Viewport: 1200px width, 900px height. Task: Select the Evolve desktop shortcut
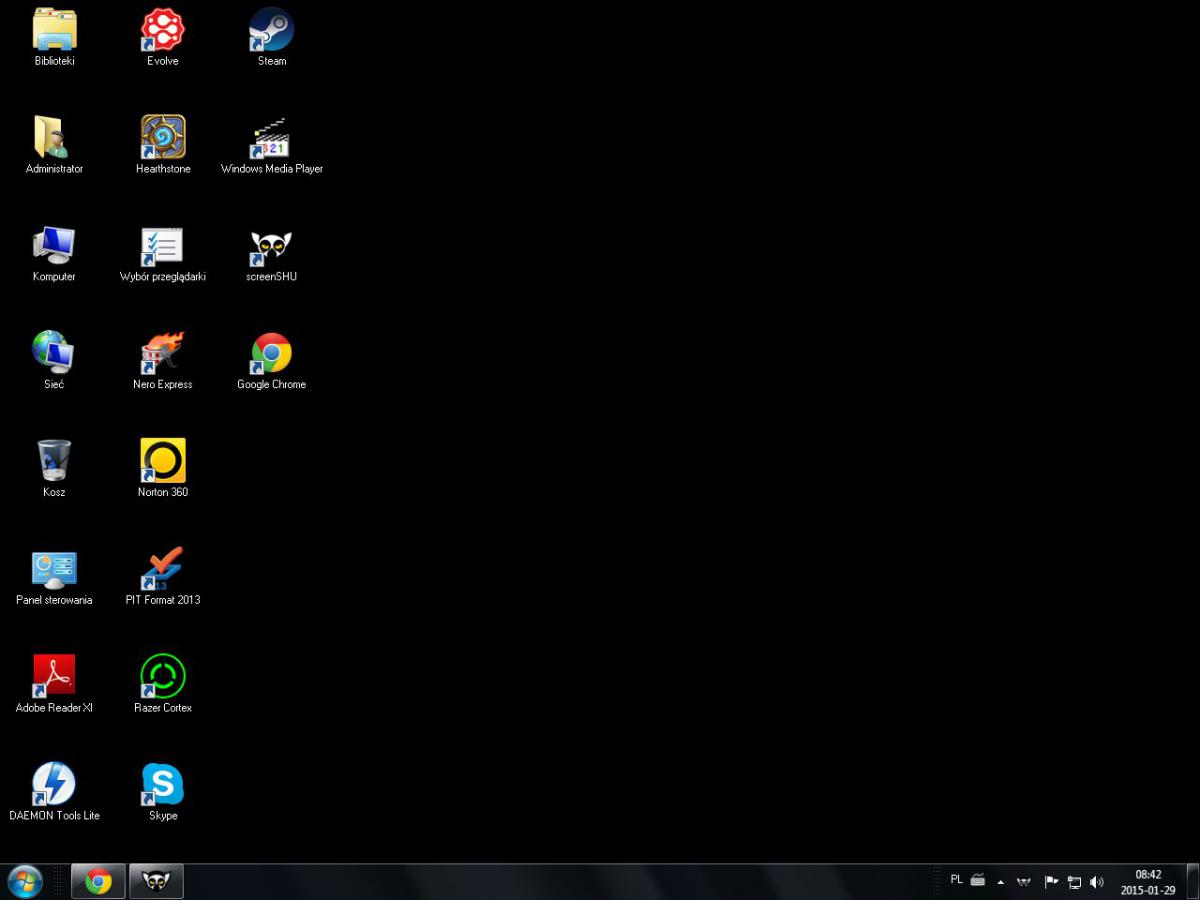(x=162, y=38)
